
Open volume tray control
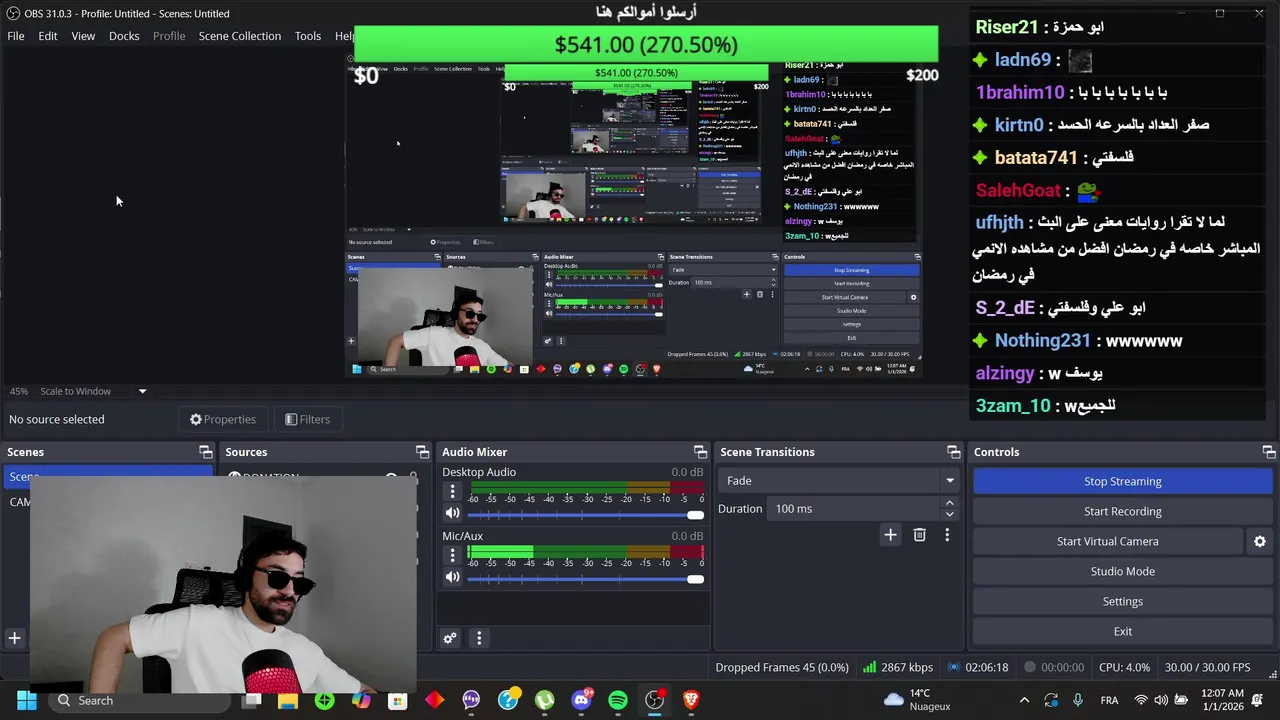click(1161, 700)
